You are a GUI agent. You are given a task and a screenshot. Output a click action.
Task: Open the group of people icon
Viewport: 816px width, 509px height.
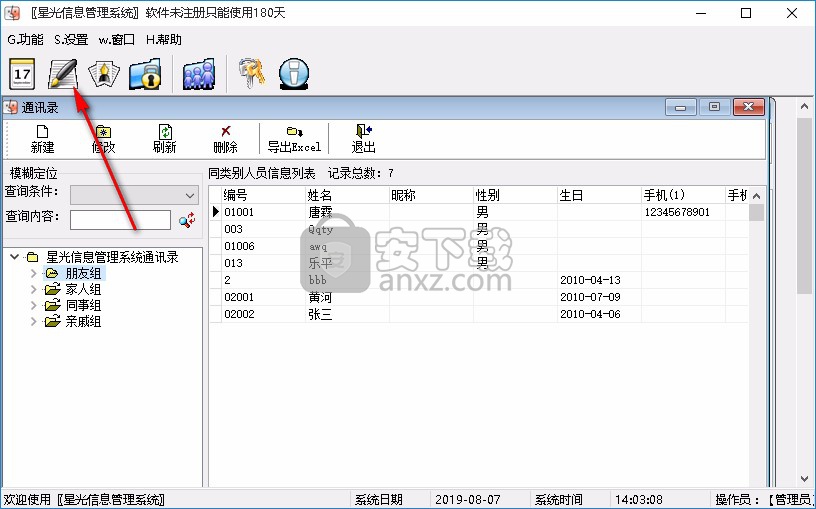pos(199,74)
